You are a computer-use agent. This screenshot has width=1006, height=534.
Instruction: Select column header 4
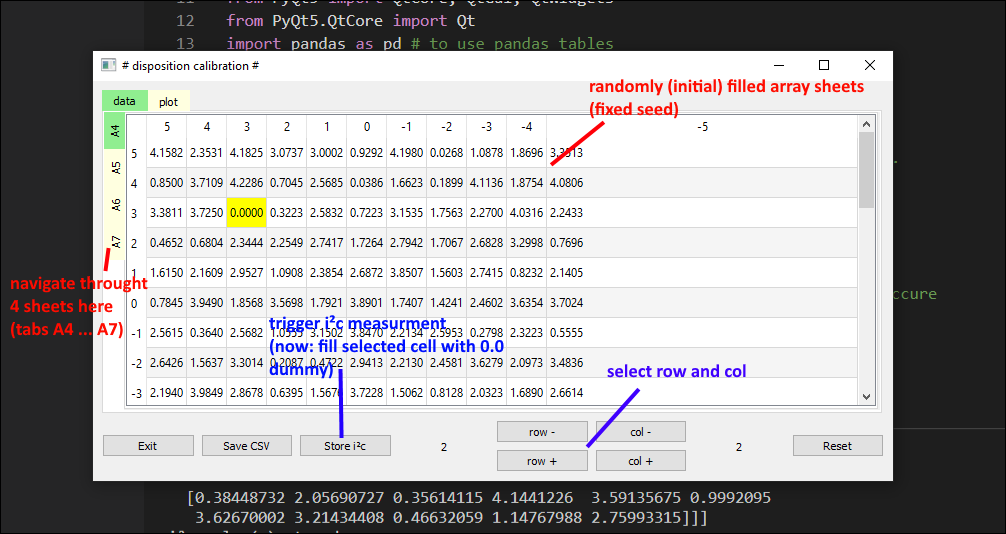(x=207, y=127)
